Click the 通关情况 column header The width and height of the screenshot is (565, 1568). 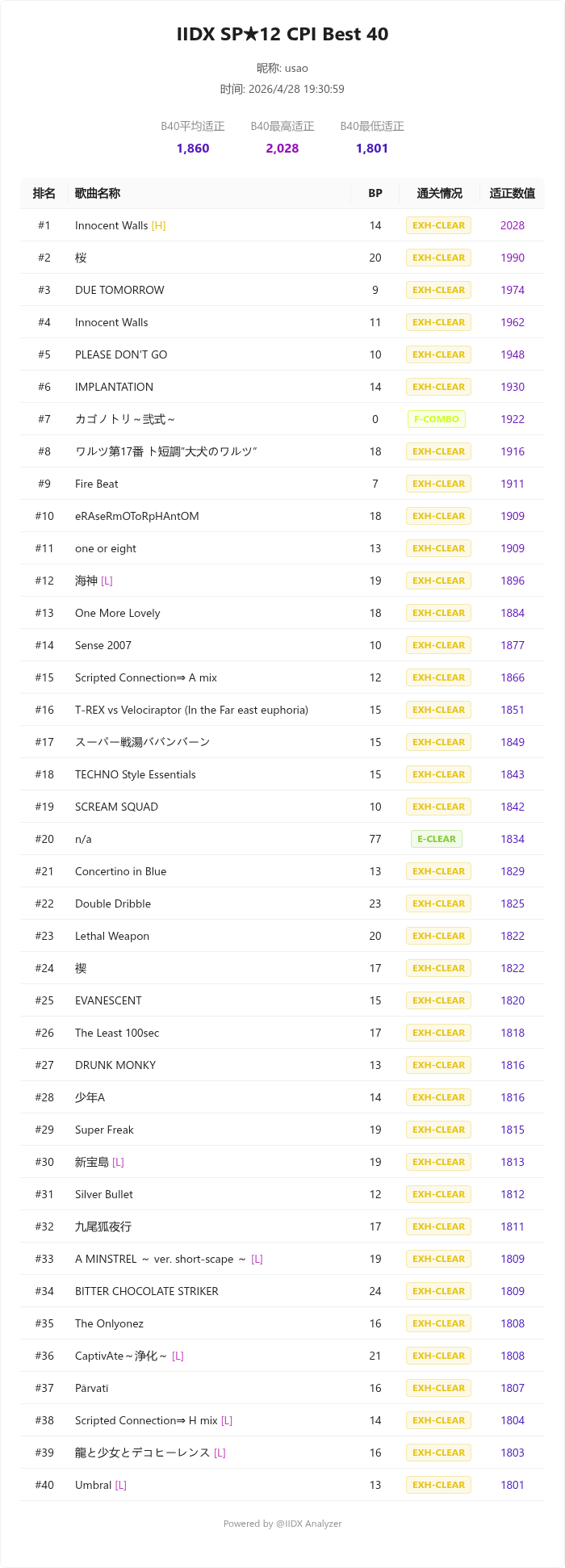coord(439,193)
